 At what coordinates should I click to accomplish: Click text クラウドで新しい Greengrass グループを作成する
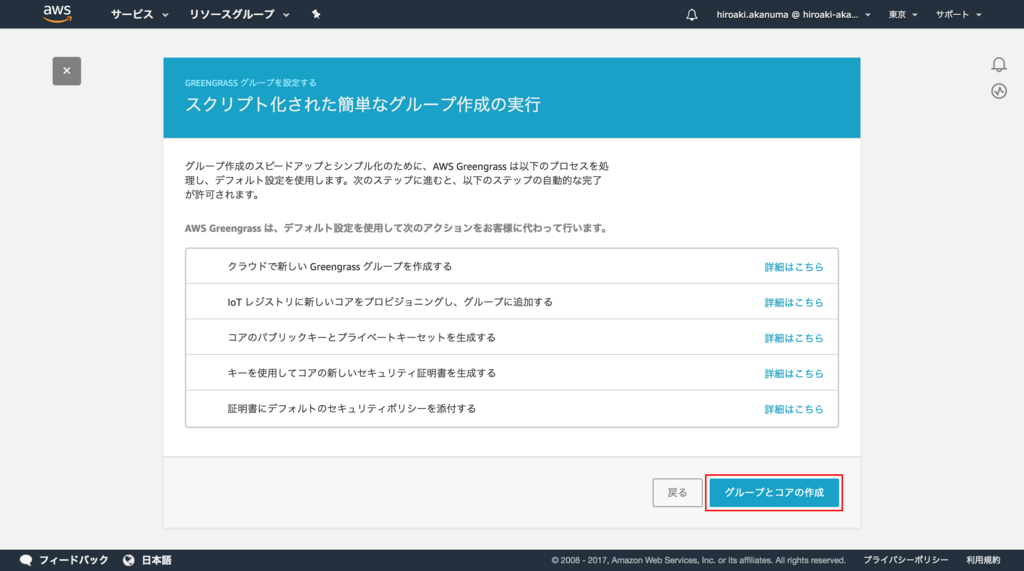coord(340,267)
